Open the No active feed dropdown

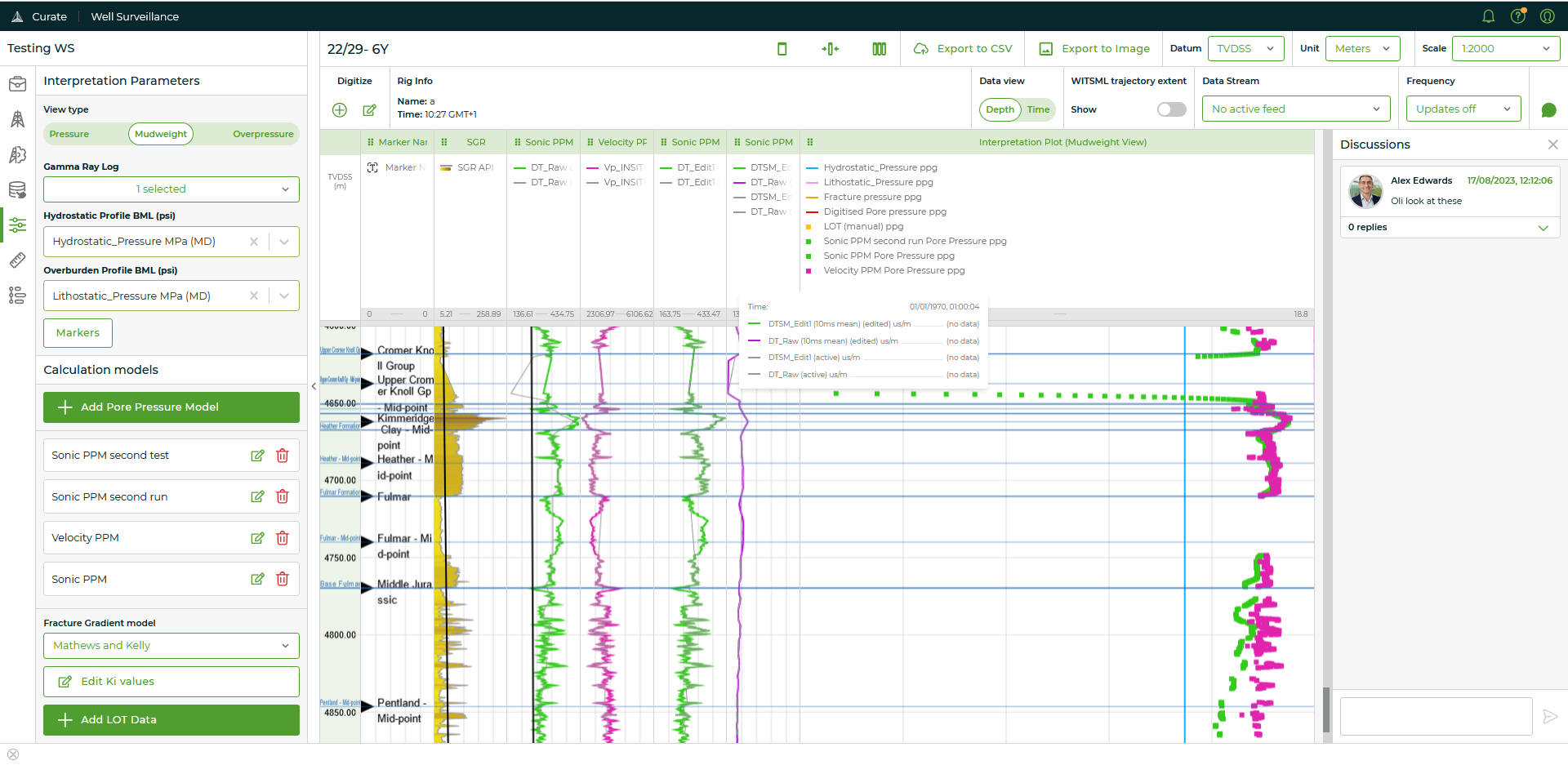1296,109
